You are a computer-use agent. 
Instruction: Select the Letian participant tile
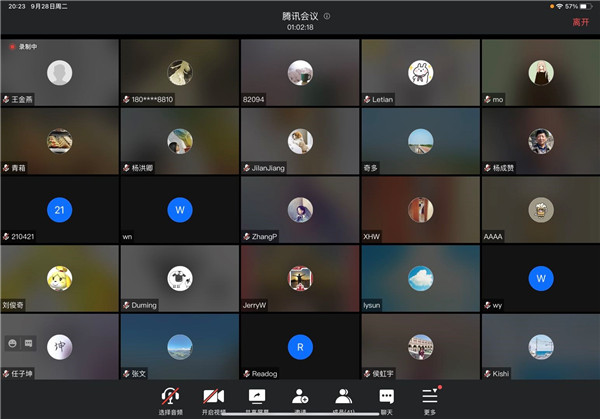click(x=420, y=72)
